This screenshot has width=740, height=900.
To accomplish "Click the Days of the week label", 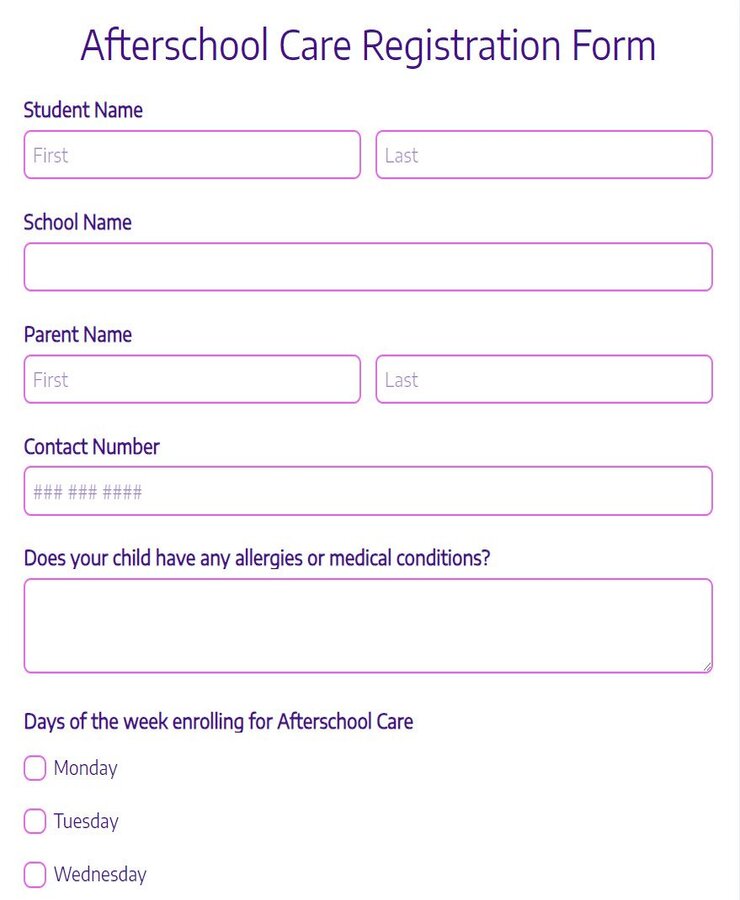I will tap(218, 721).
